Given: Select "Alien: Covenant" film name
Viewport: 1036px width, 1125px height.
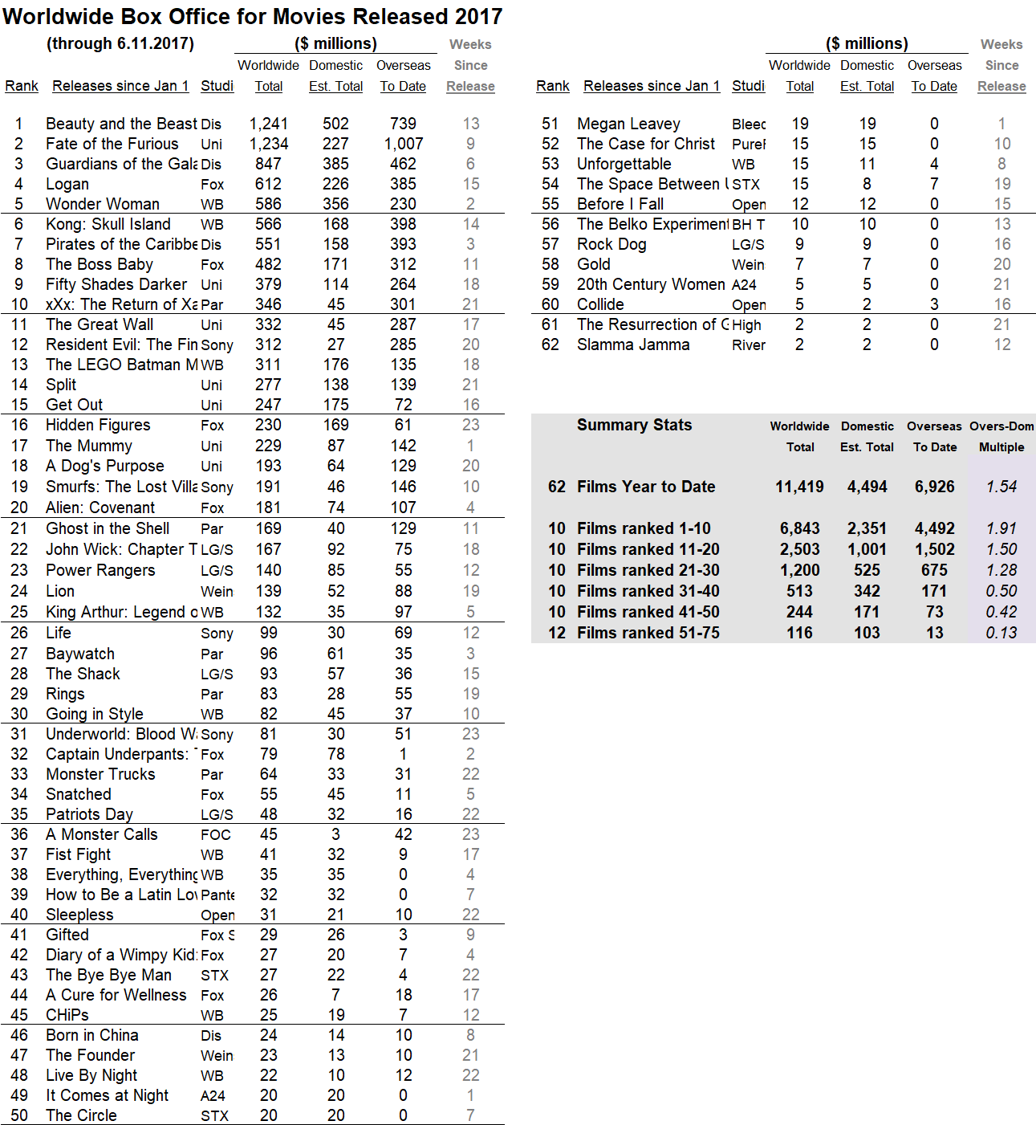Looking at the screenshot, I should [100, 507].
